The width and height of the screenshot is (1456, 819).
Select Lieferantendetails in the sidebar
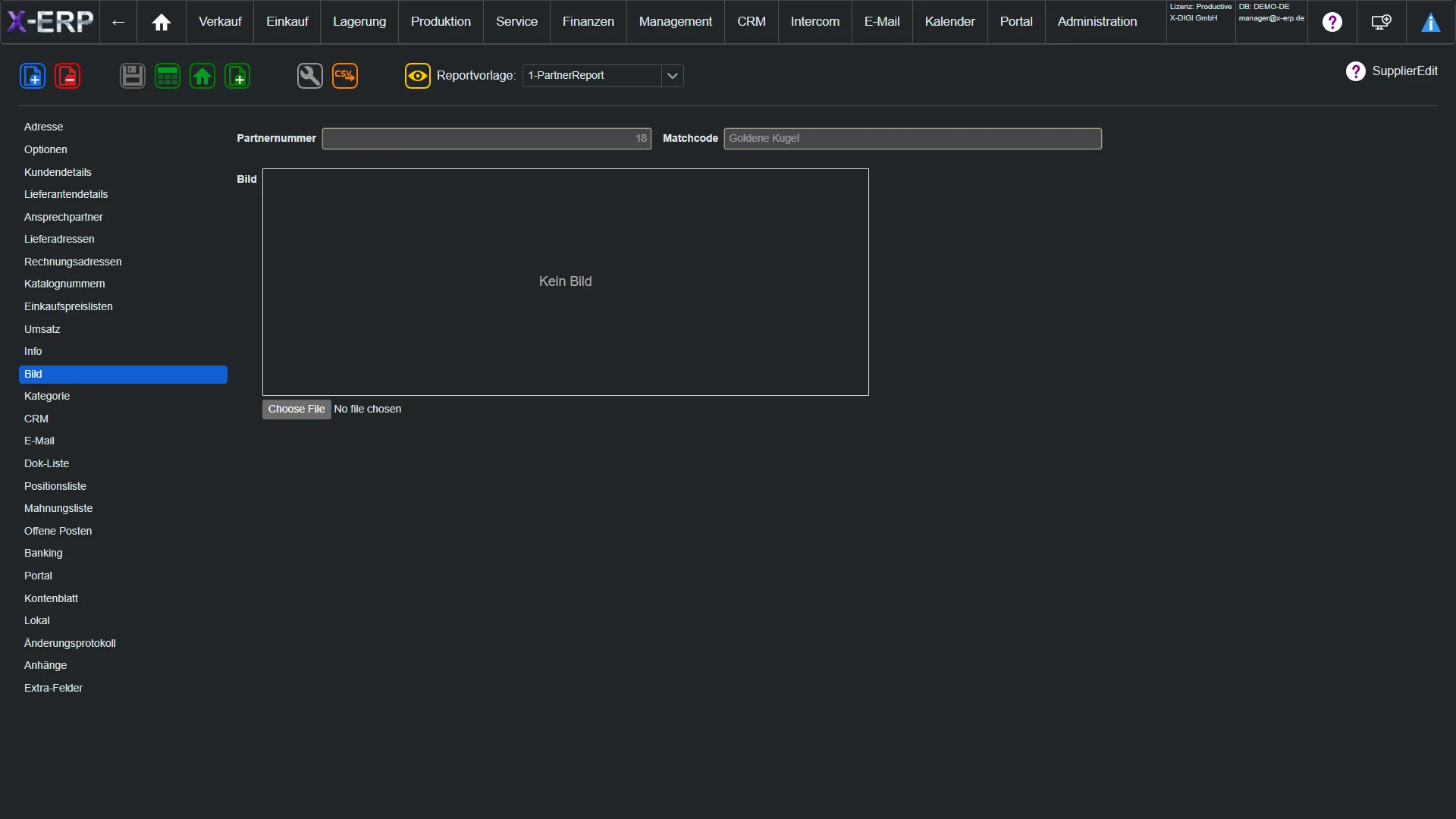point(123,195)
